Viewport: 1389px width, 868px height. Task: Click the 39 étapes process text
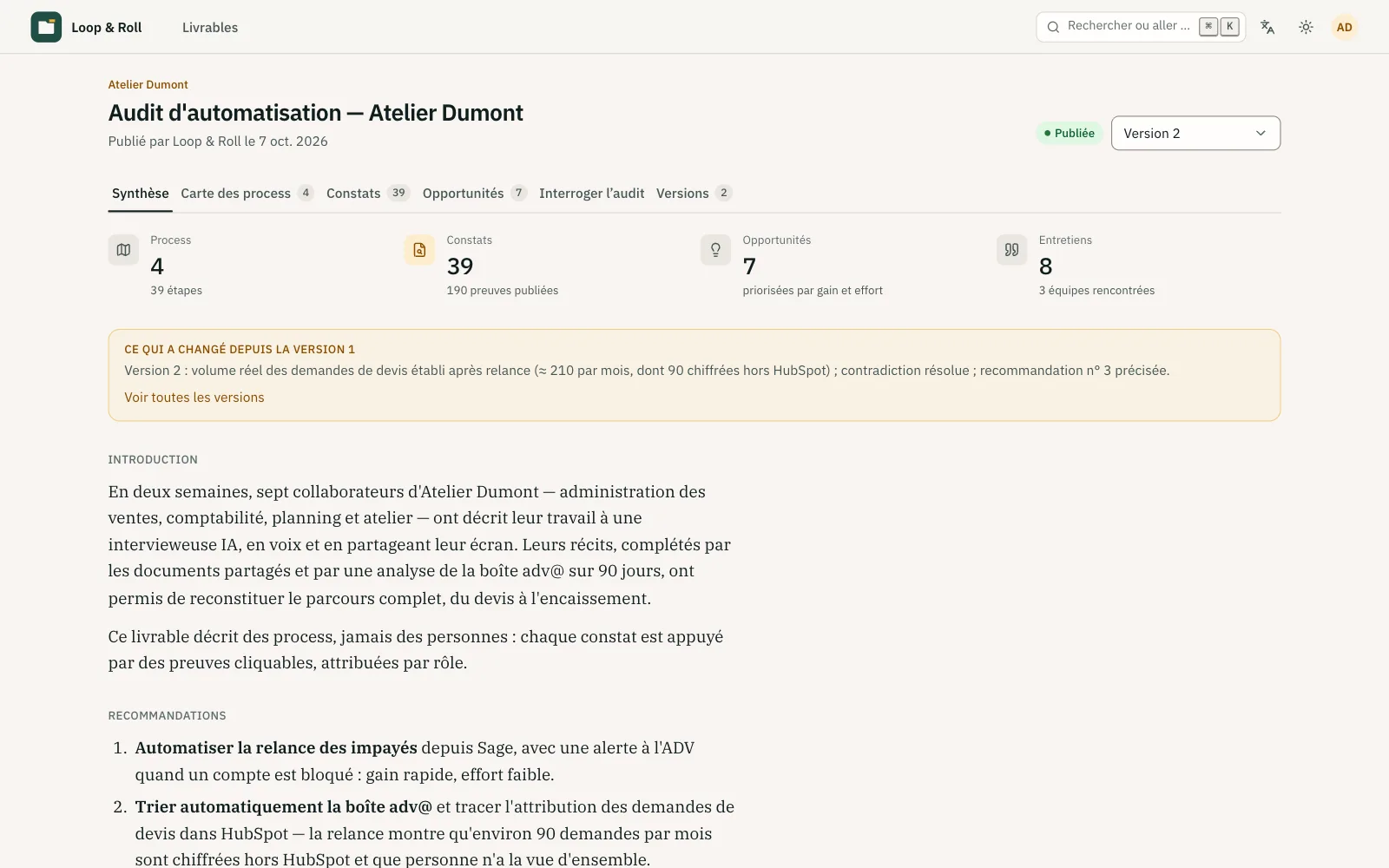pyautogui.click(x=176, y=291)
